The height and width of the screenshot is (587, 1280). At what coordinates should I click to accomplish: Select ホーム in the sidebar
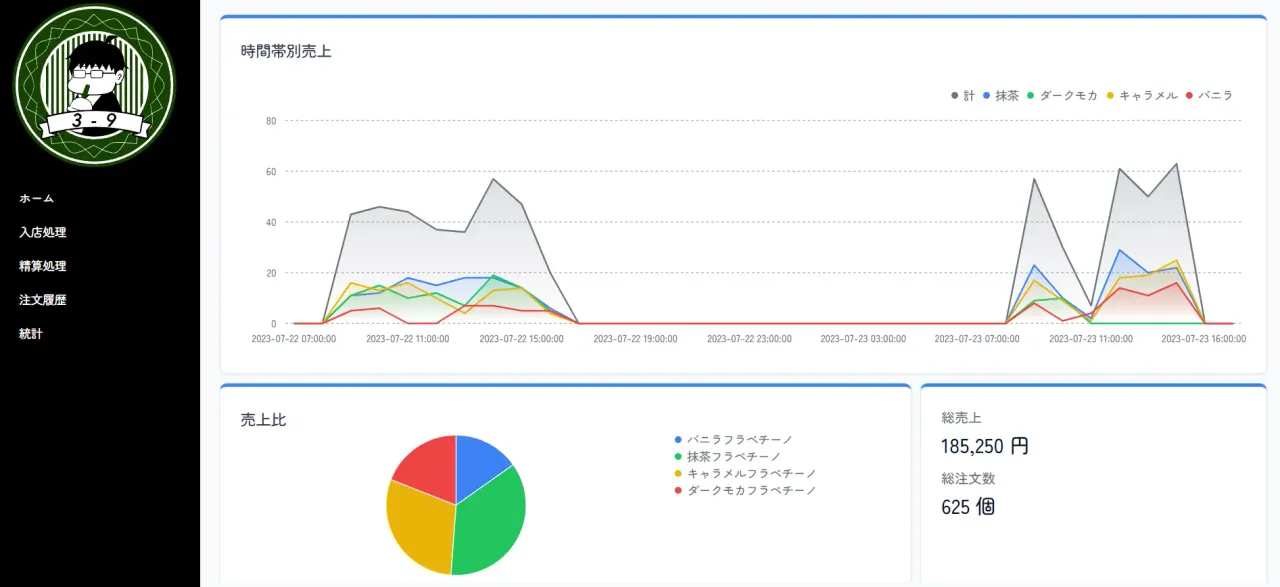pos(36,198)
